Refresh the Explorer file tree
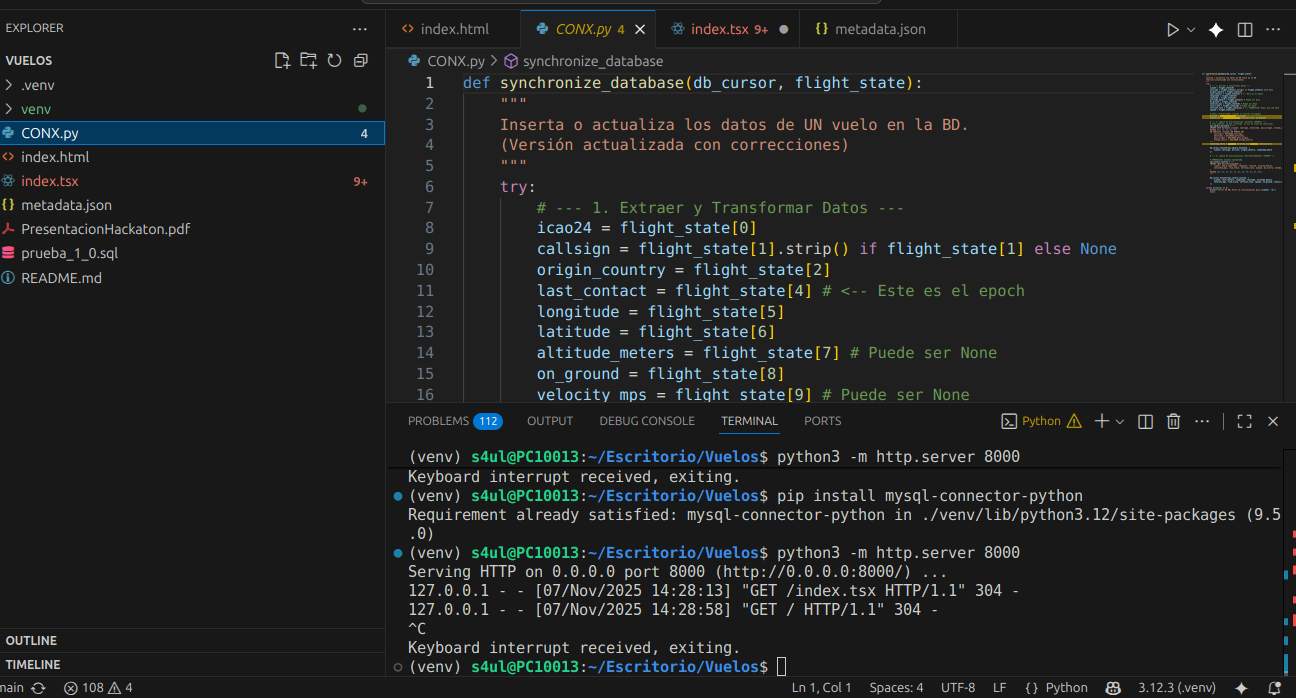 (334, 61)
